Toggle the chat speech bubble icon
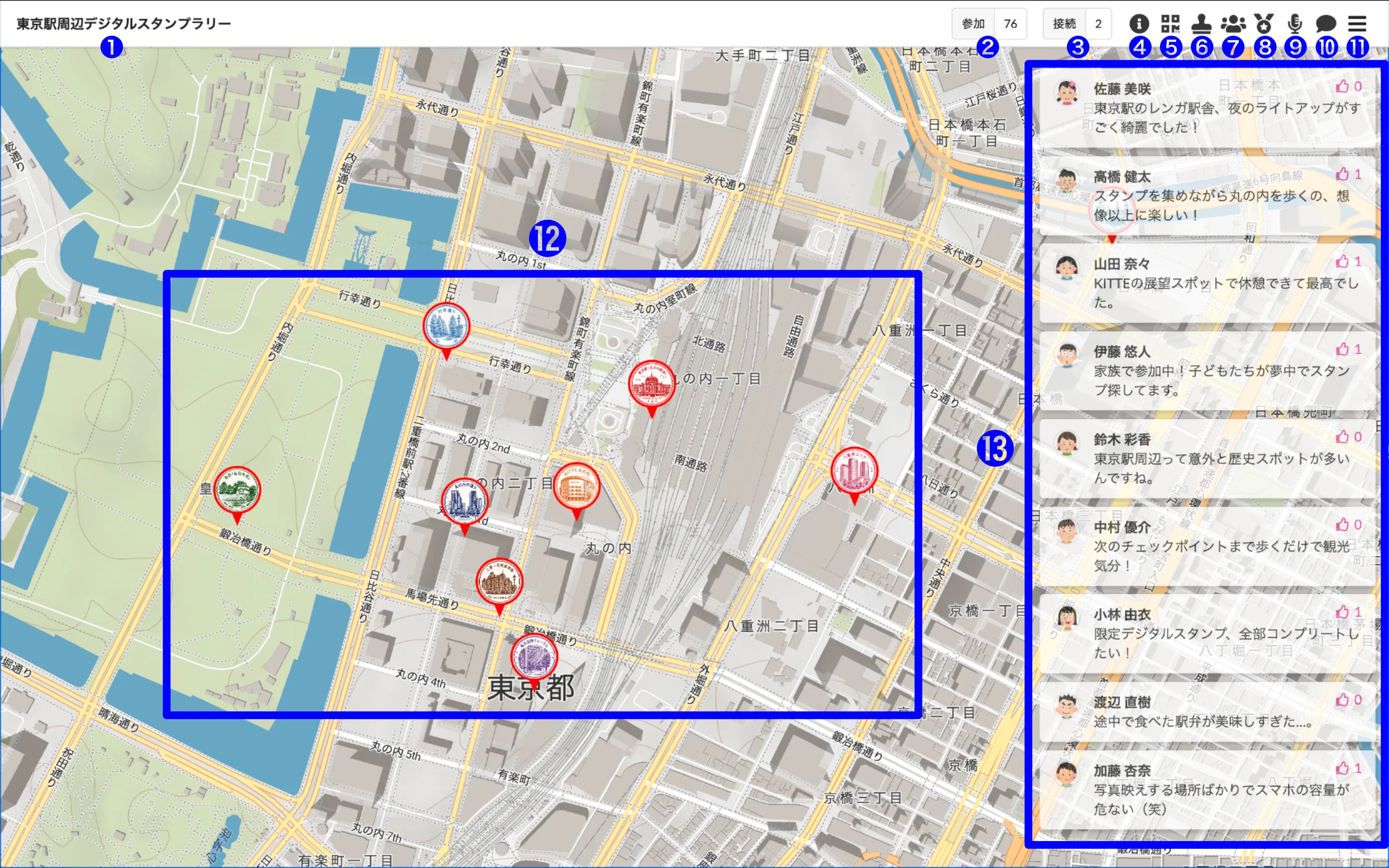Image resolution: width=1389 pixels, height=868 pixels. [x=1326, y=24]
